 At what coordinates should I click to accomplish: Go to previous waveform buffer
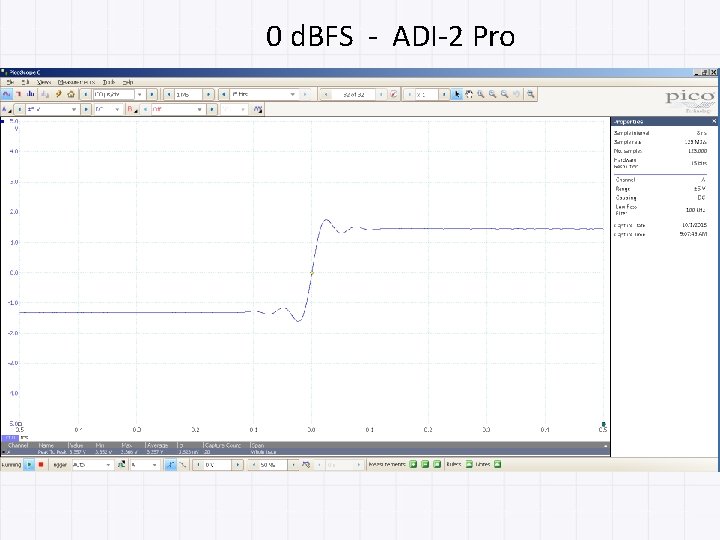pos(326,94)
